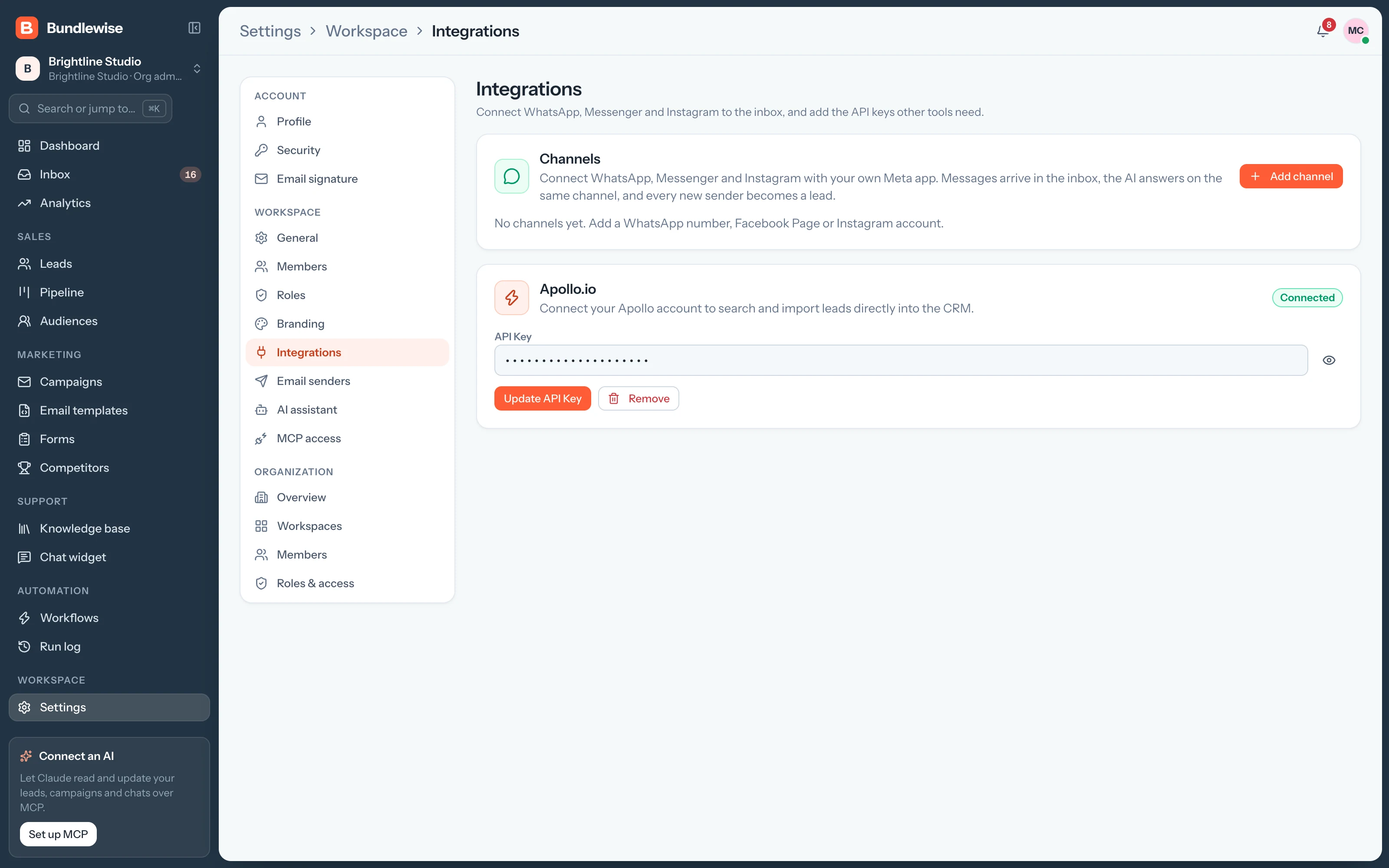The height and width of the screenshot is (868, 1389).
Task: Click the Bundlewise logo icon
Action: click(x=26, y=27)
